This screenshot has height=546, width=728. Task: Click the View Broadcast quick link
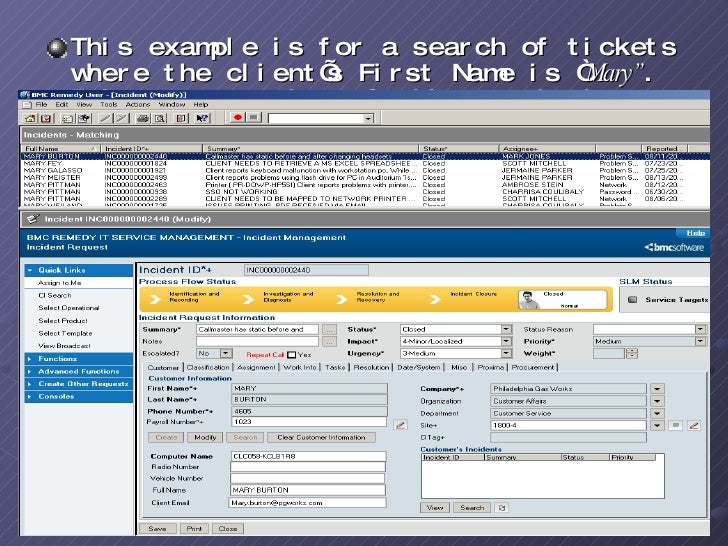pos(64,346)
